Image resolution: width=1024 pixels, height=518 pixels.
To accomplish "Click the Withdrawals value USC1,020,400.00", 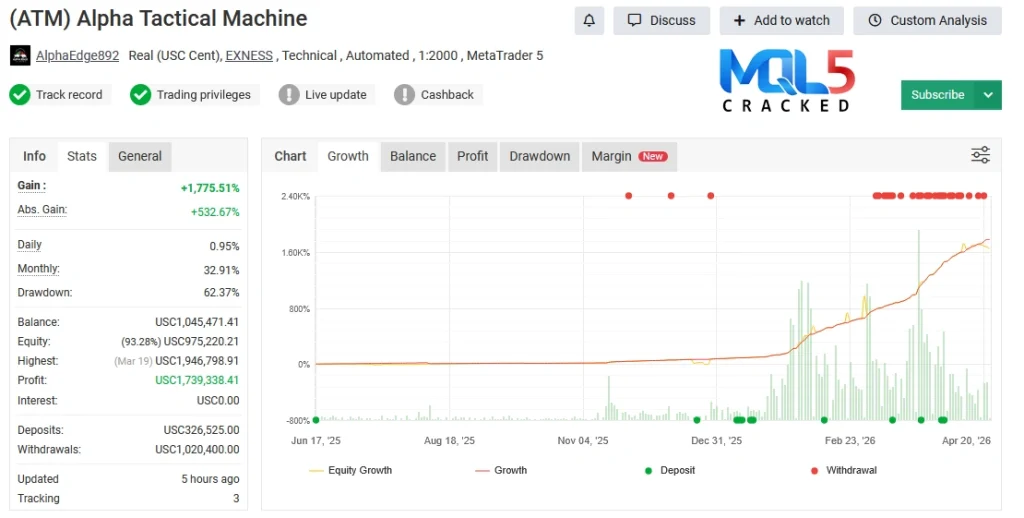I will coord(197,449).
